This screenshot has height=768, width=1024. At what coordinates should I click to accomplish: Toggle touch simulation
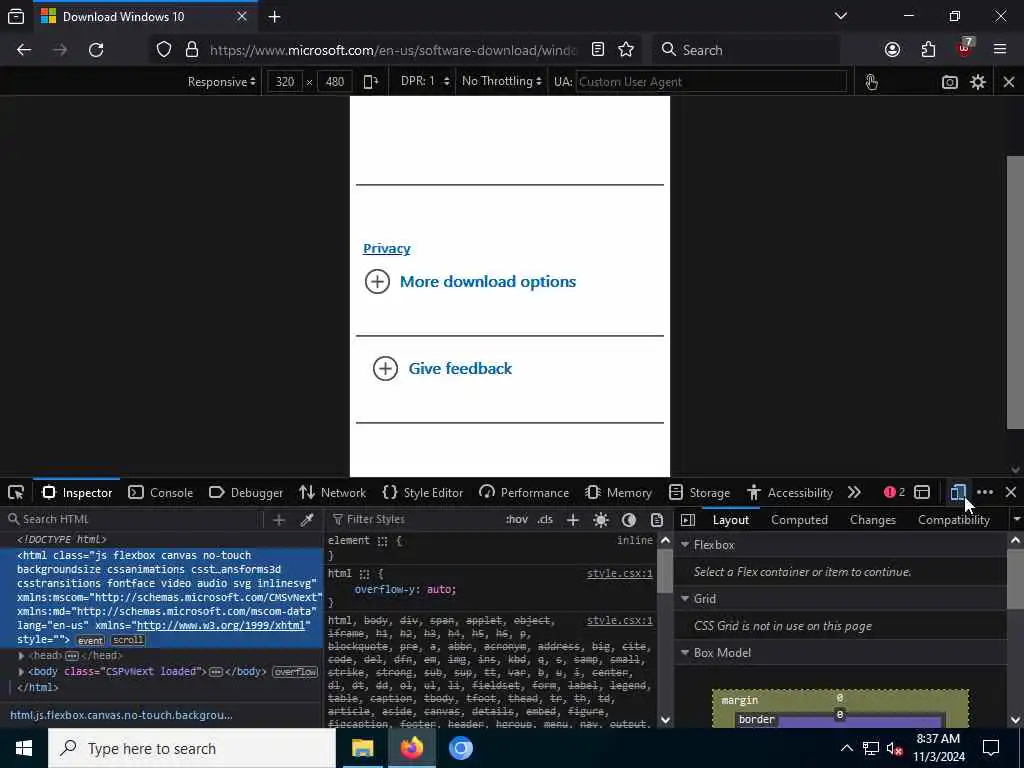(871, 82)
